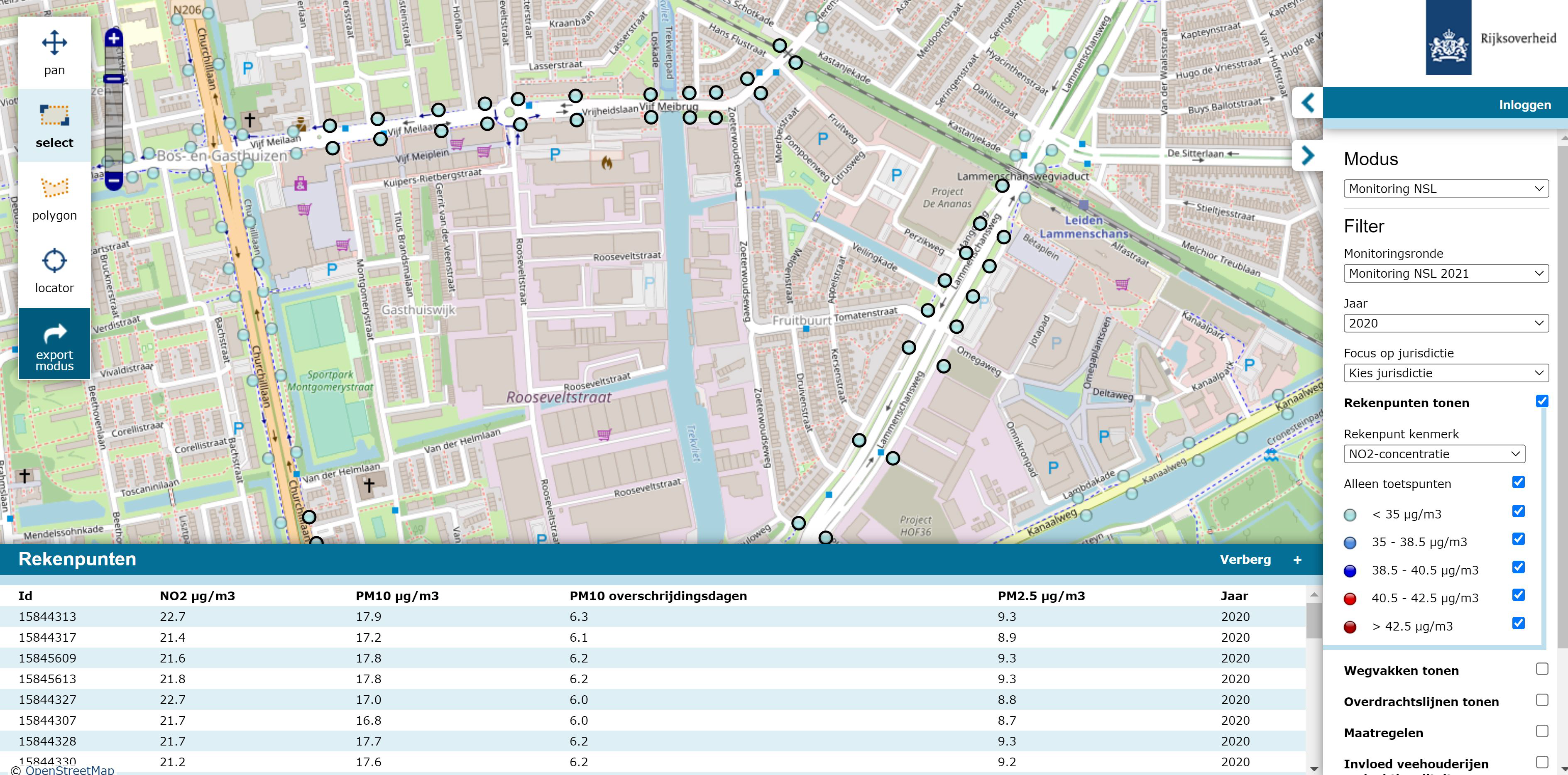Click the PM2.5 µg/m3 column header
Viewport: 1568px width, 775px height.
pos(1041,596)
